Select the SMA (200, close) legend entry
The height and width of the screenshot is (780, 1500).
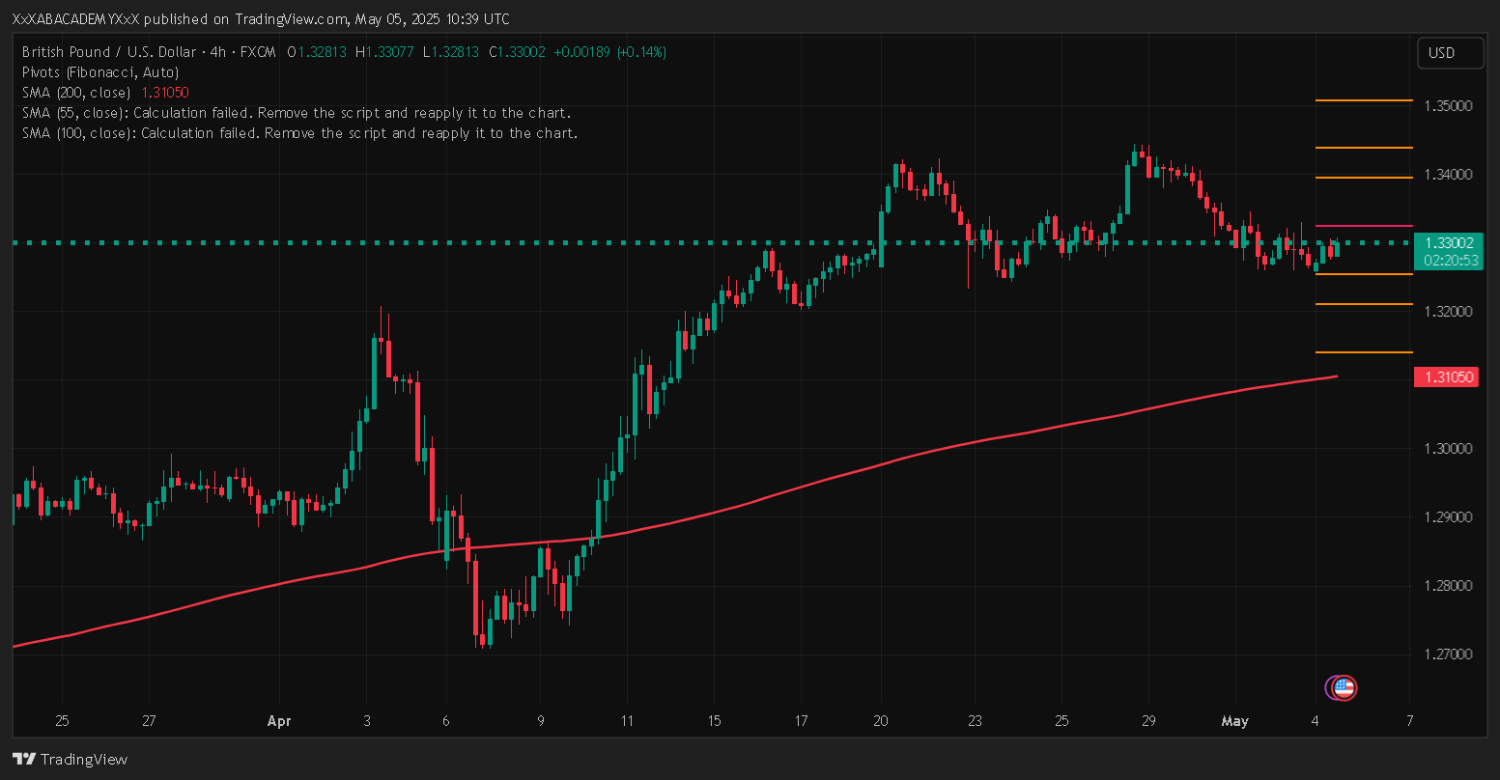[x=76, y=92]
